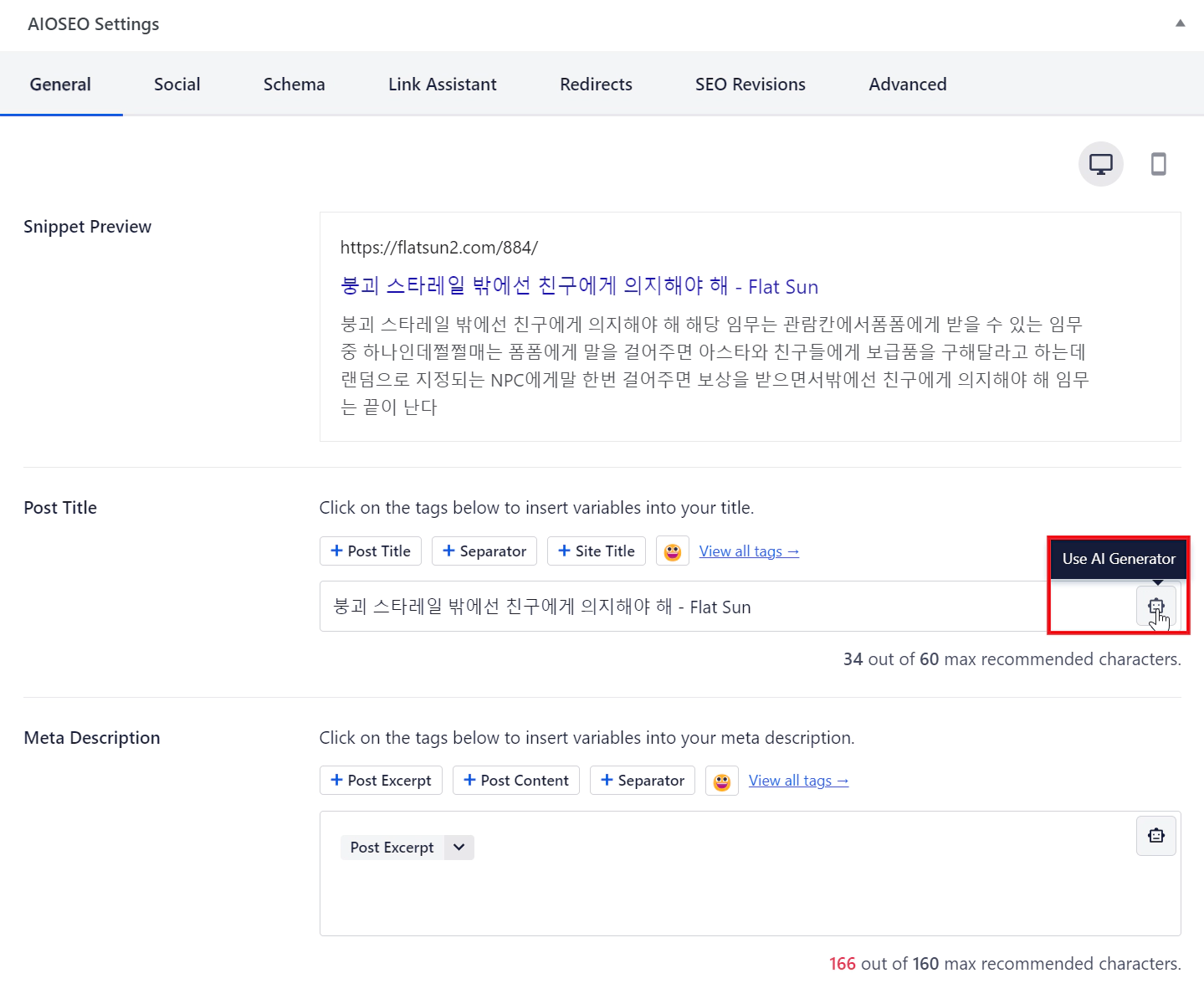Switch to mobile snippet preview

point(1159,164)
